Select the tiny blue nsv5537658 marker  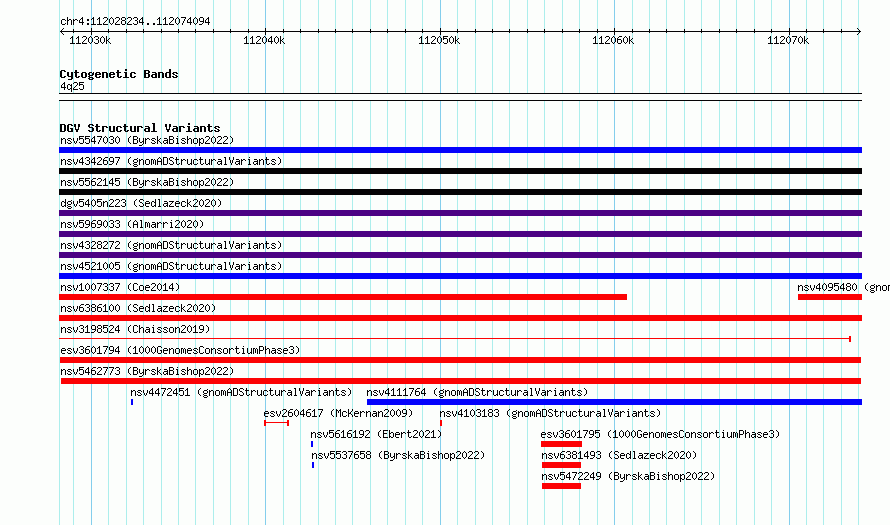point(313,465)
